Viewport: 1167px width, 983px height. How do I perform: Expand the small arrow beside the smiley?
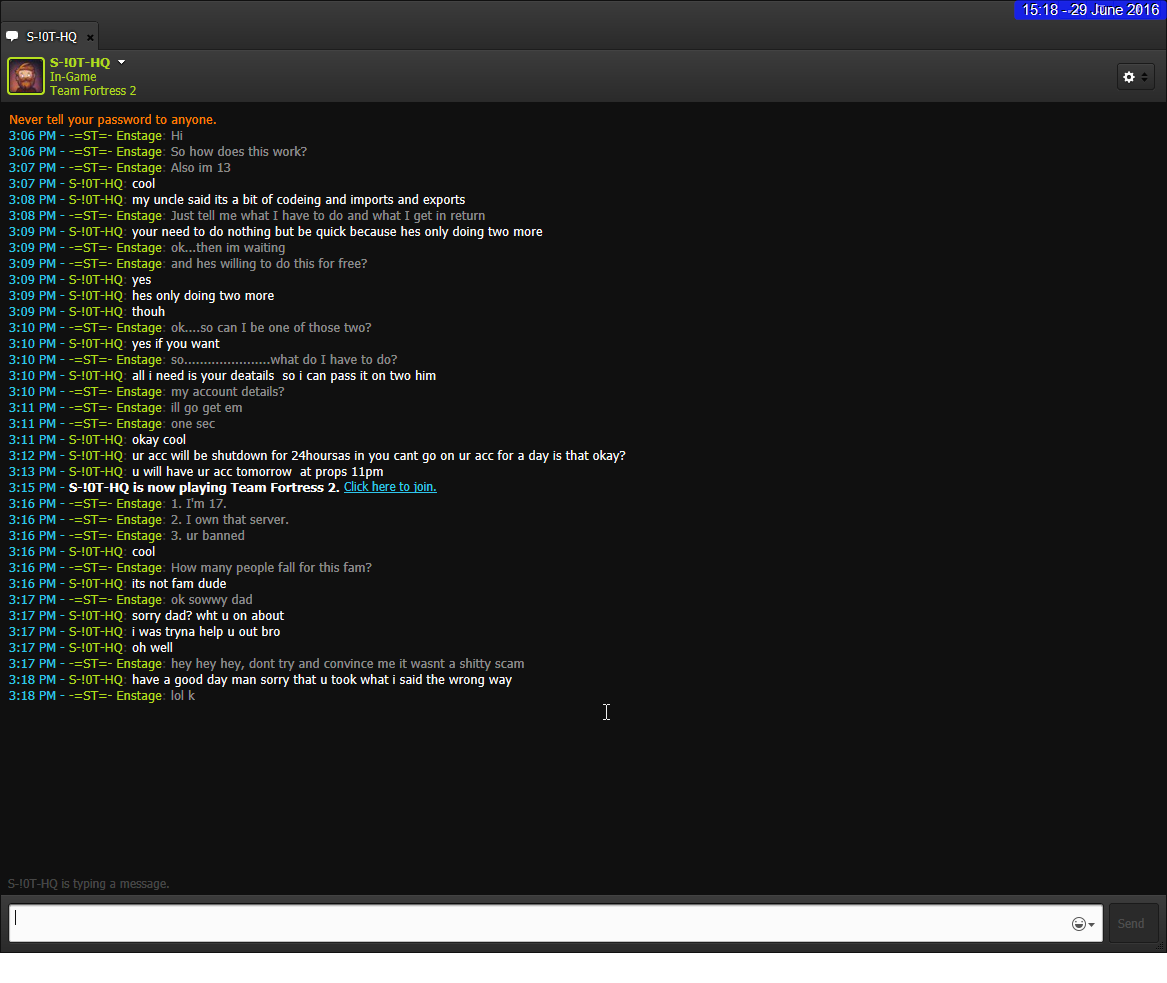[1091, 924]
